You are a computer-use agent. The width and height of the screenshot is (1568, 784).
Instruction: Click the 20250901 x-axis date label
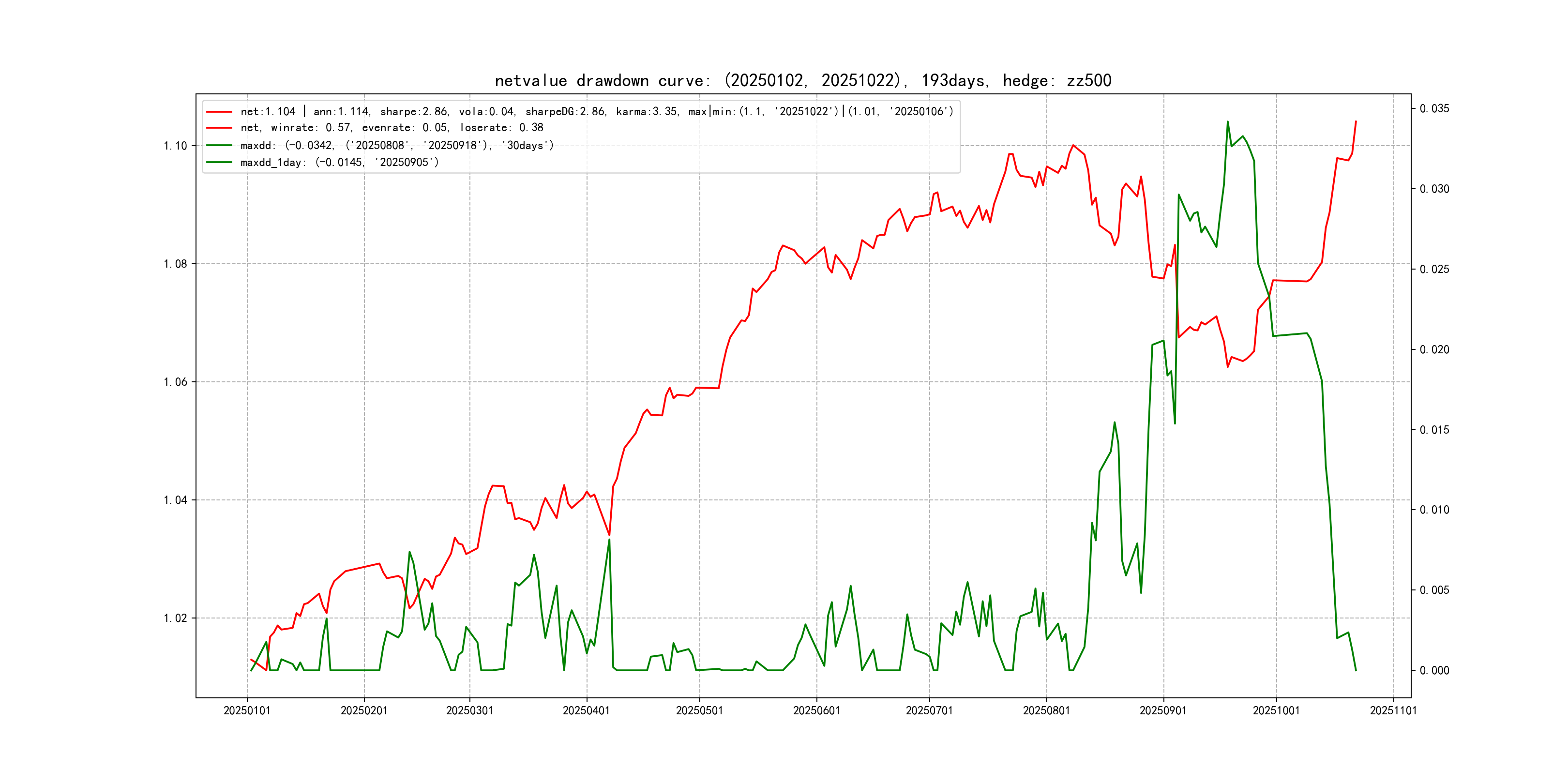coord(1163,710)
